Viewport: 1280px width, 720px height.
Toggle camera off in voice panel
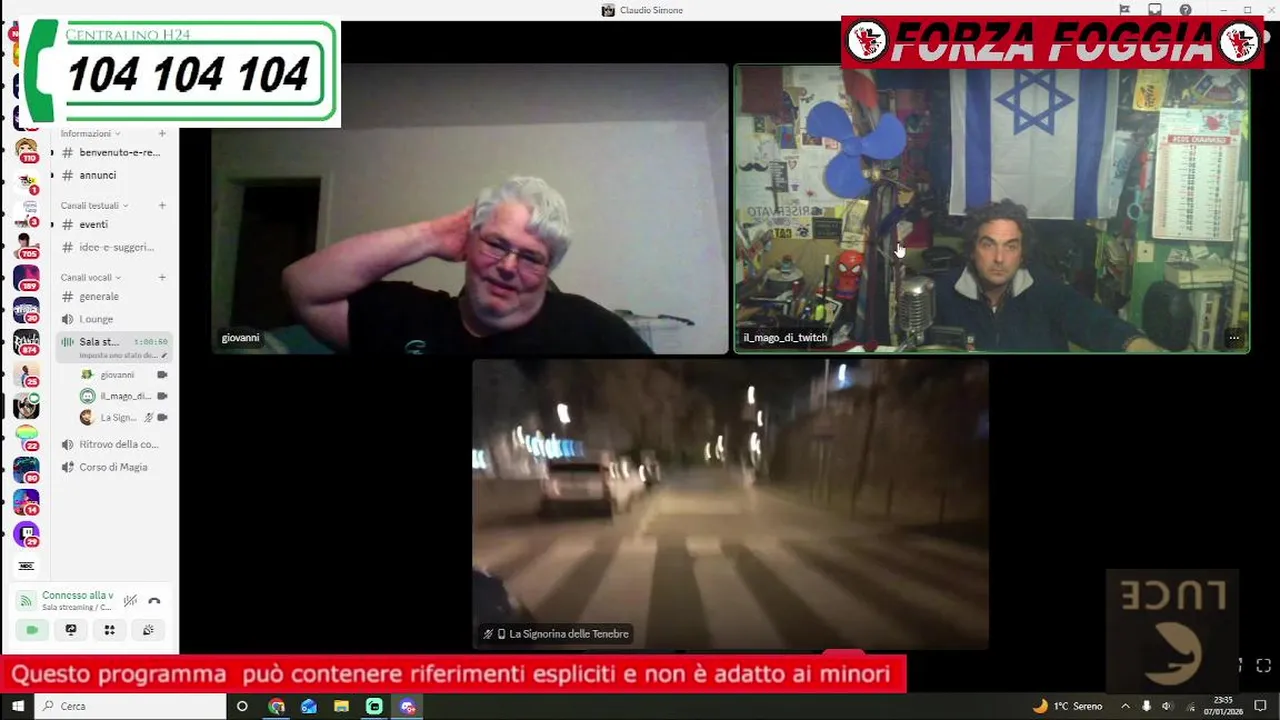click(32, 630)
